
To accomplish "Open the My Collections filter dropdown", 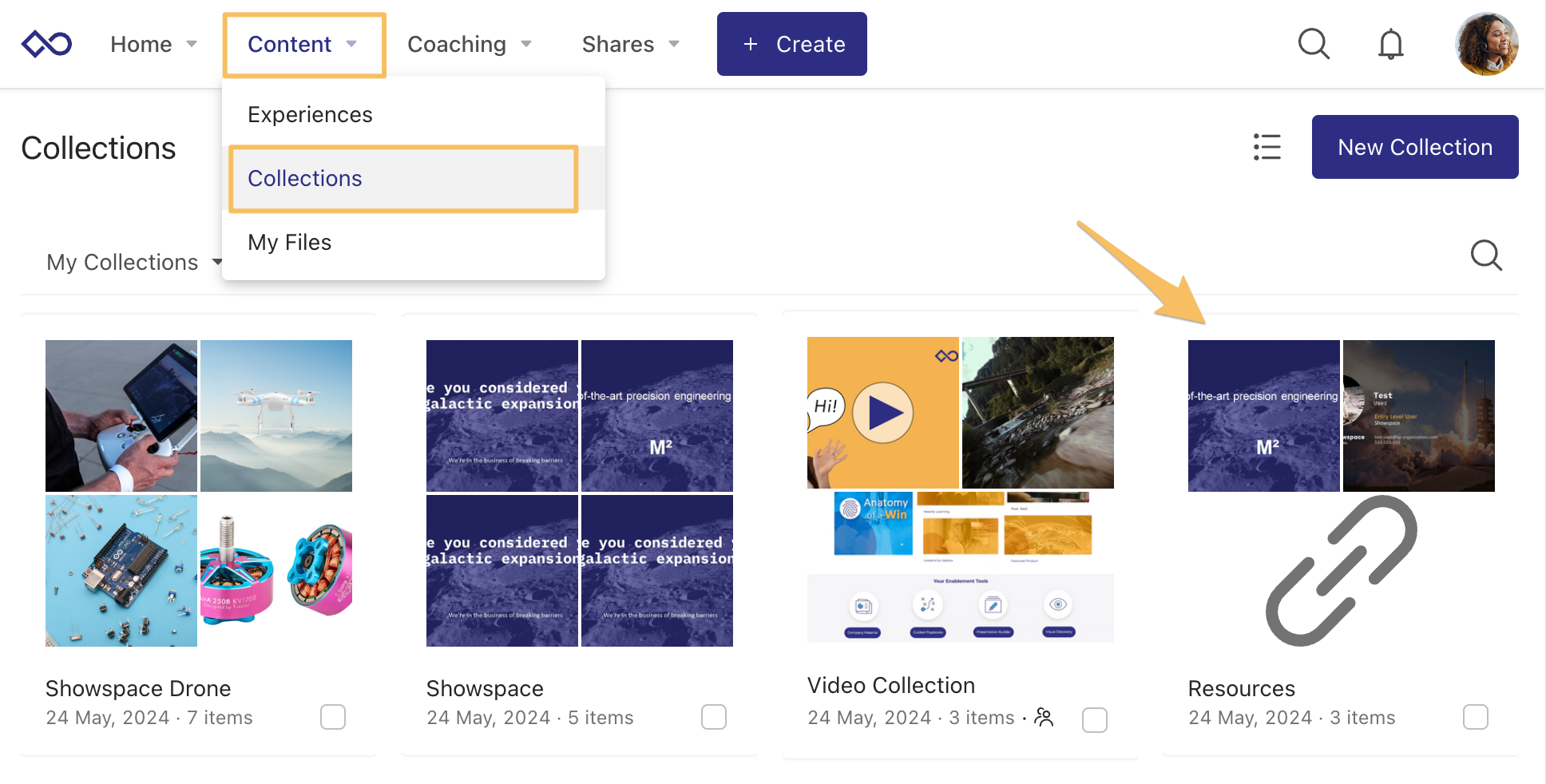I will [133, 262].
